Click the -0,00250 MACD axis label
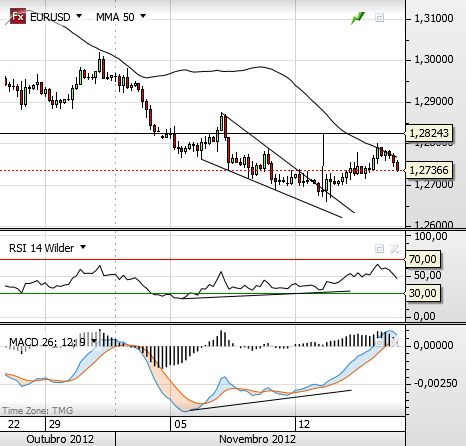Viewport: 466px width, 446px height. (436, 383)
